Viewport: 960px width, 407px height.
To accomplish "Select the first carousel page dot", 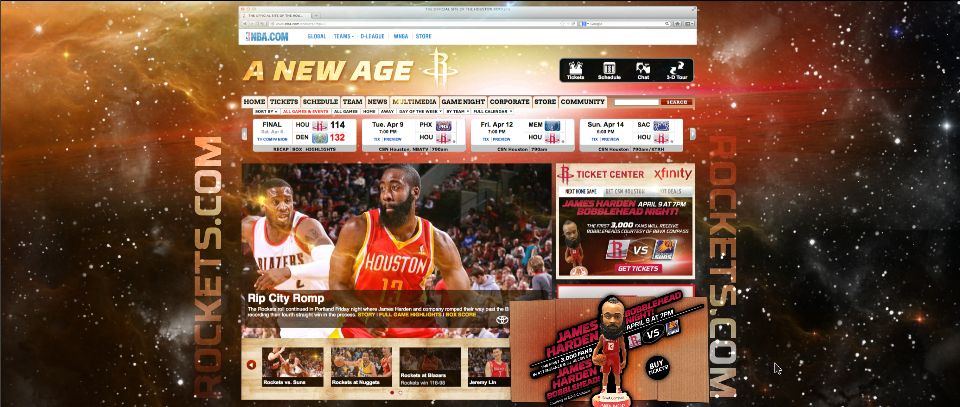I will pos(392,392).
